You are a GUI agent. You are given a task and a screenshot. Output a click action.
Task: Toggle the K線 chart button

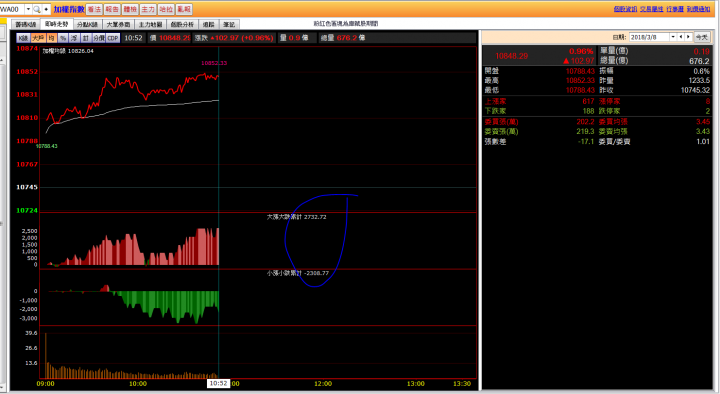coord(23,38)
